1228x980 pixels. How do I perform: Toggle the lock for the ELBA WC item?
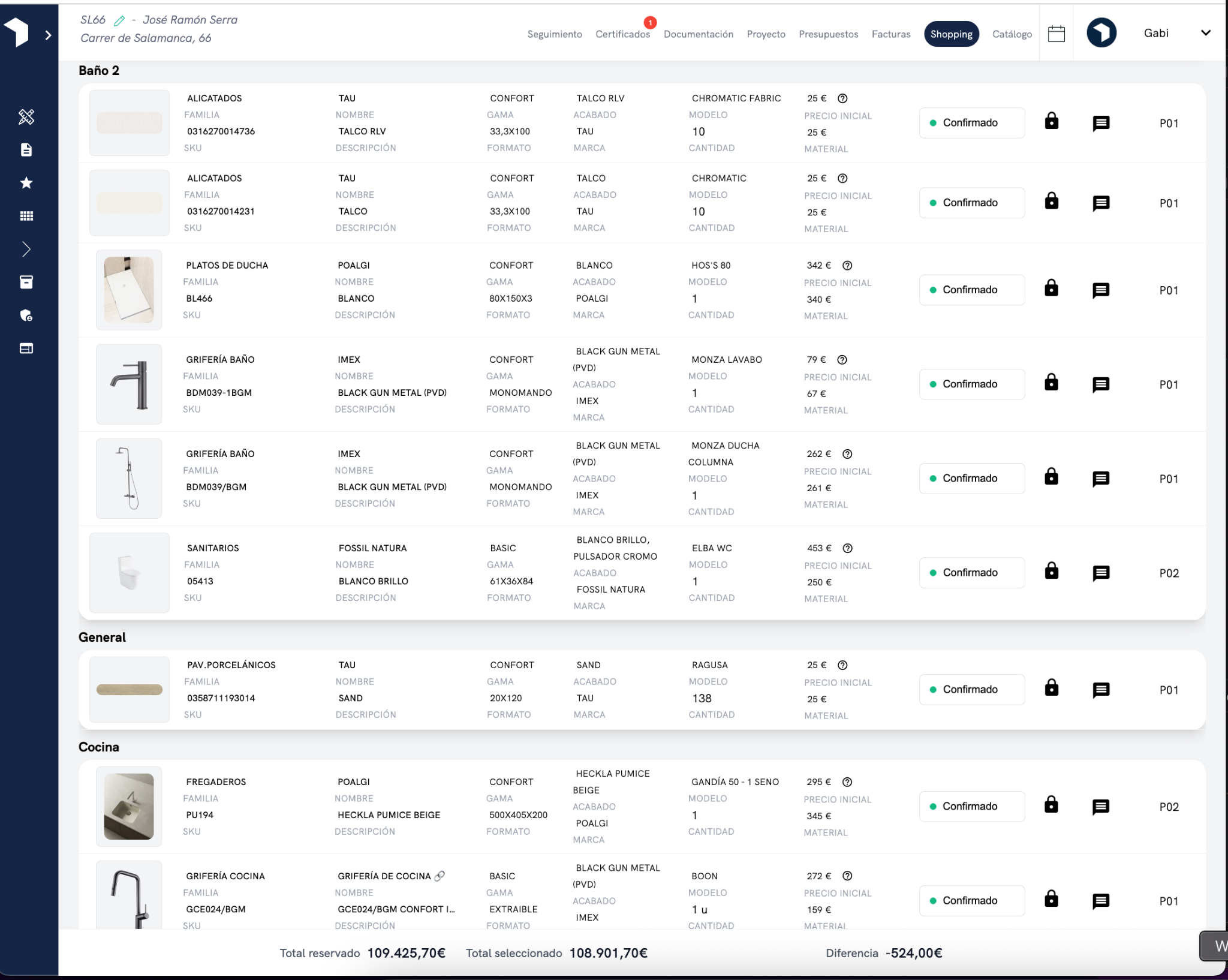coord(1051,572)
